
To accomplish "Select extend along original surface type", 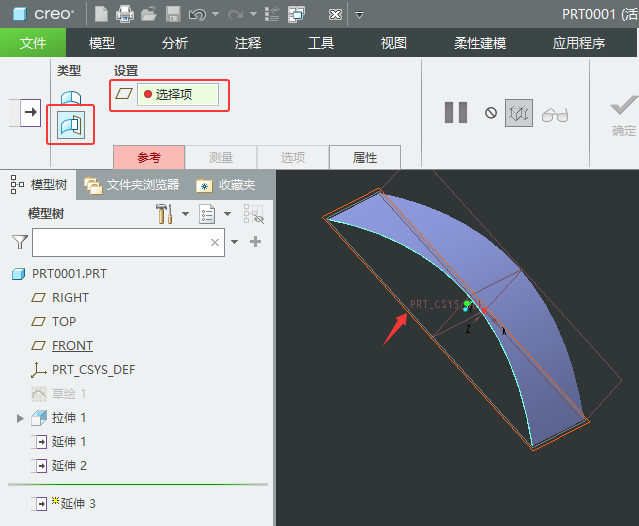I will tap(71, 98).
